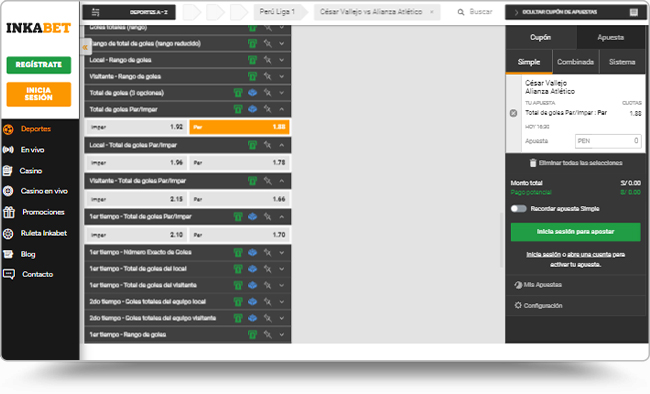Screen dimensions: 650x394
Task: Click the Deportes soccer ball sidebar icon
Action: [8, 129]
